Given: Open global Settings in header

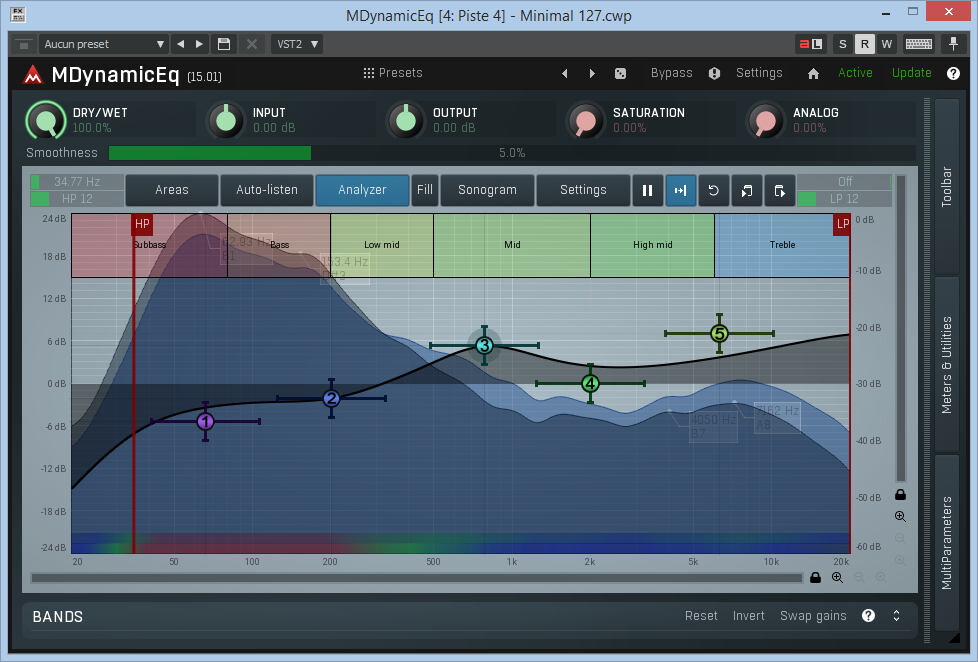Looking at the screenshot, I should 758,73.
